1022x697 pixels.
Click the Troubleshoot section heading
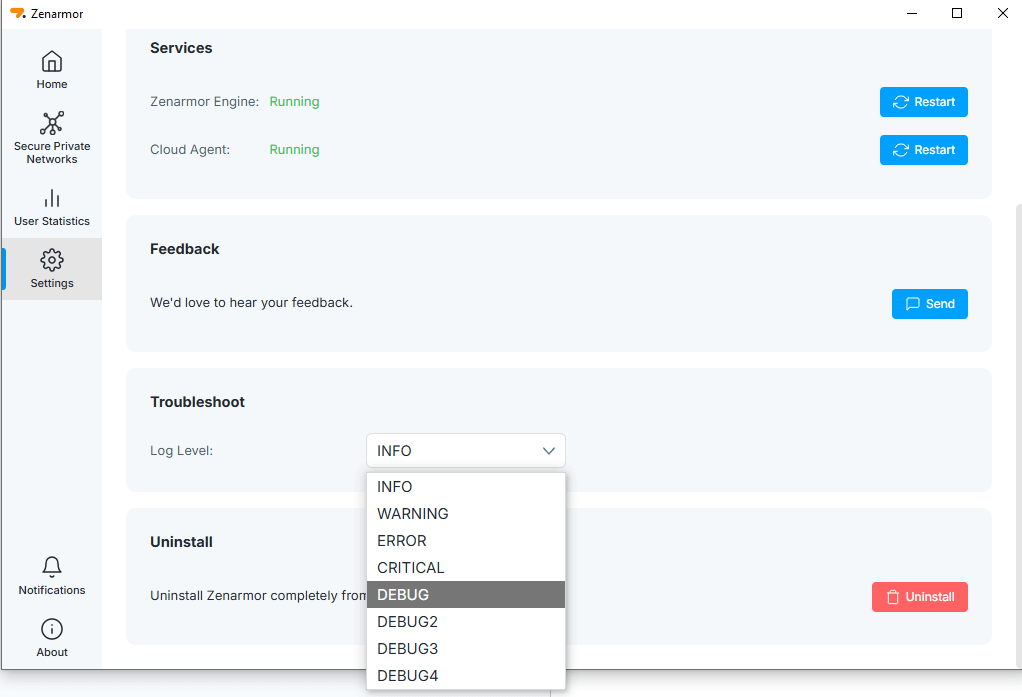[x=197, y=402]
